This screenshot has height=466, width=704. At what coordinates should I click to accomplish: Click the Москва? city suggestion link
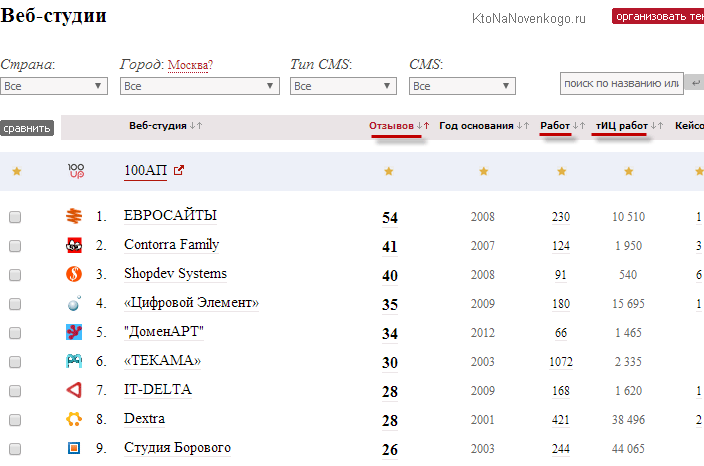190,66
